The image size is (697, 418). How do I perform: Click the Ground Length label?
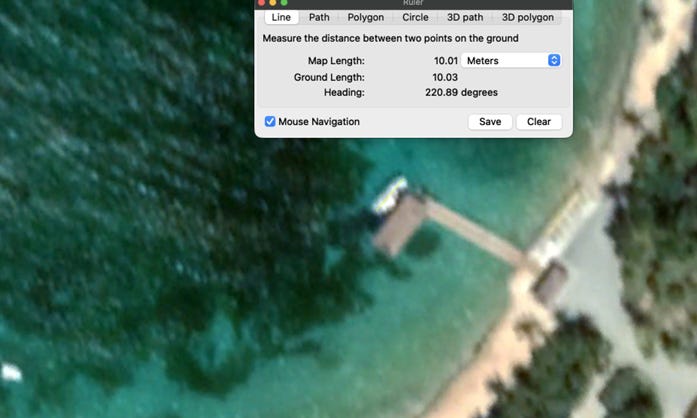click(329, 77)
